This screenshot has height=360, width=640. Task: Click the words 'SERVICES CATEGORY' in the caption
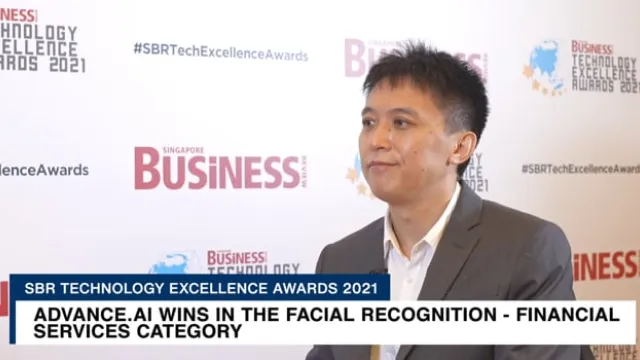138,331
